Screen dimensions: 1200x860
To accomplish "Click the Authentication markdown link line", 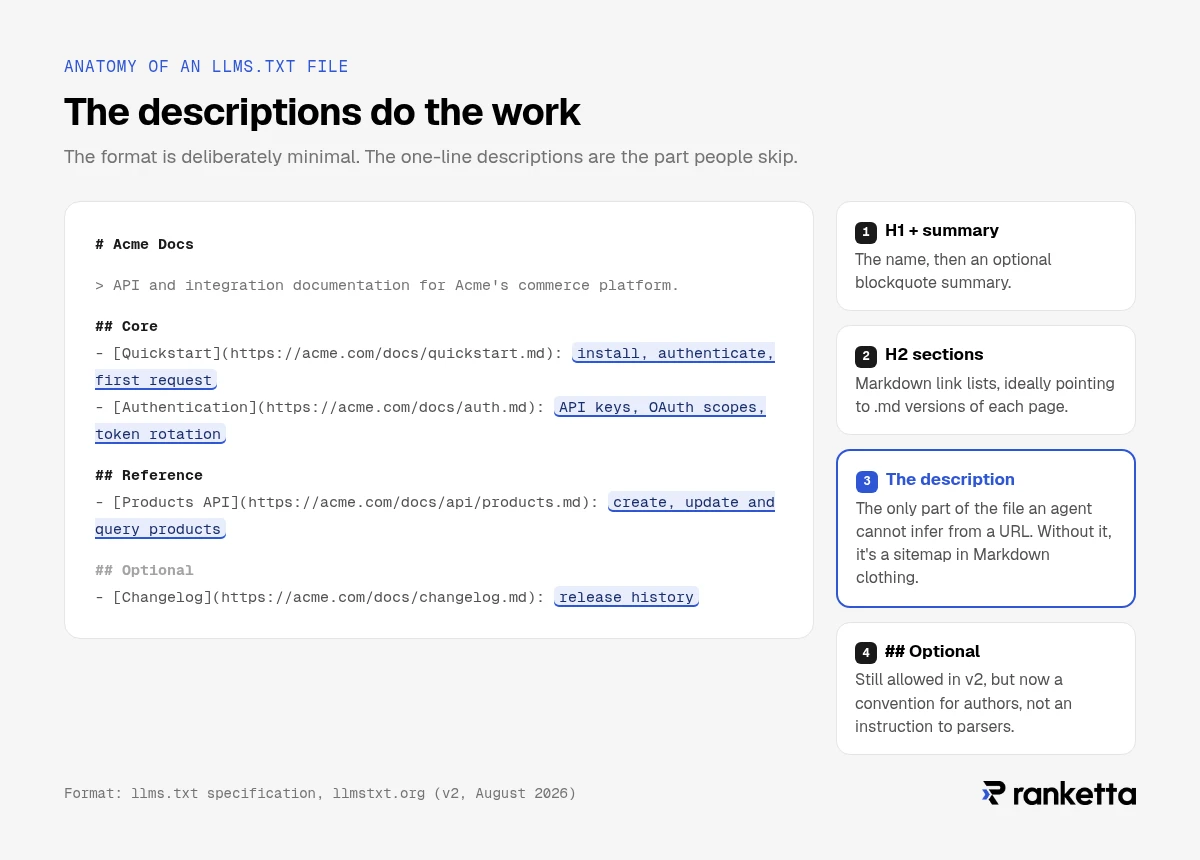I will tap(320, 407).
